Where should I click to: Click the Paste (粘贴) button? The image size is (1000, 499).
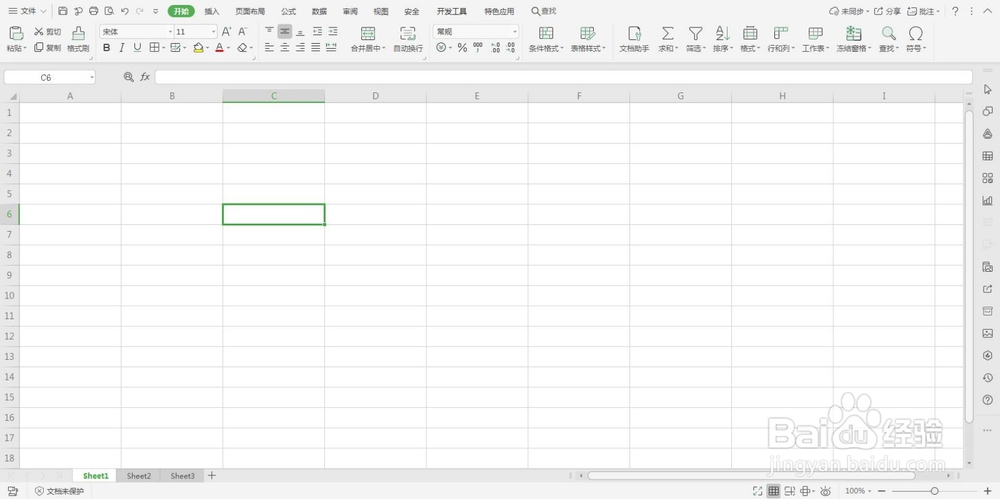17,40
